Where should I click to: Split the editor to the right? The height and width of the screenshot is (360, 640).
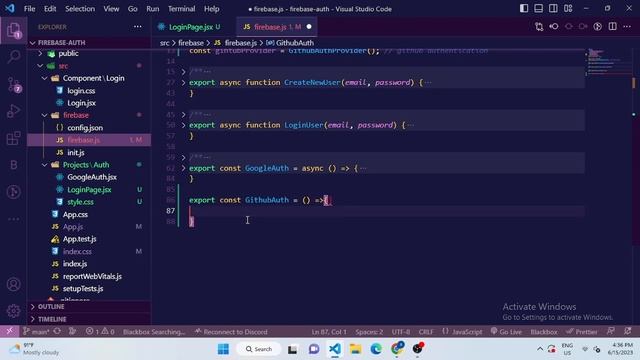(612, 27)
